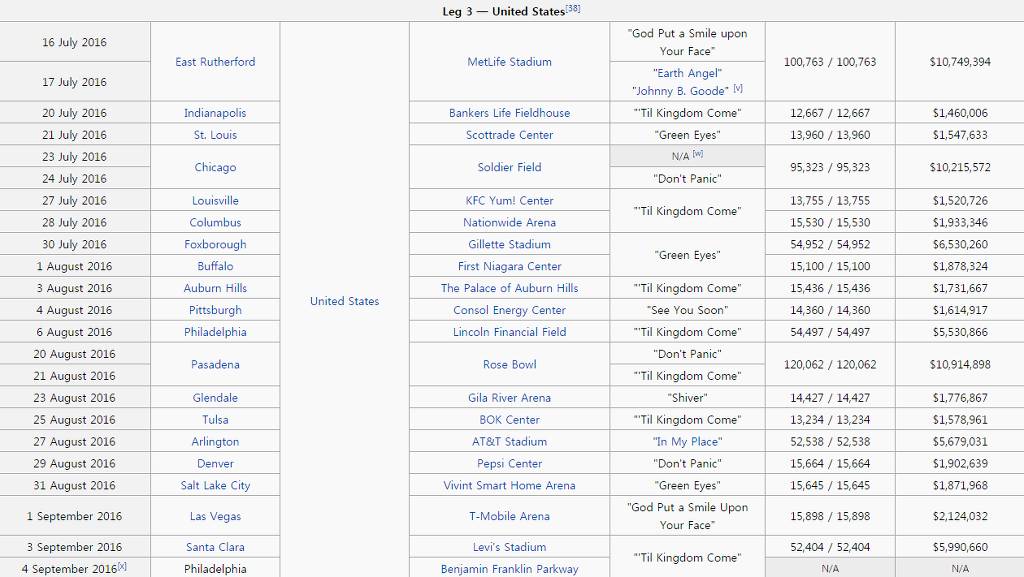Open the United States country link

coord(344,301)
